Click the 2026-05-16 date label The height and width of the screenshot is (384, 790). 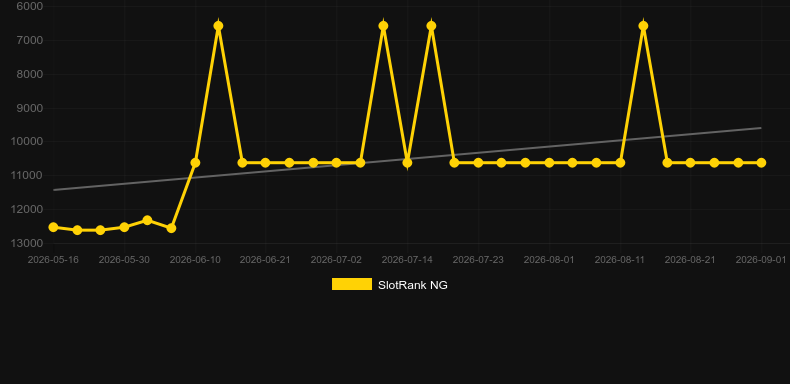(x=53, y=260)
